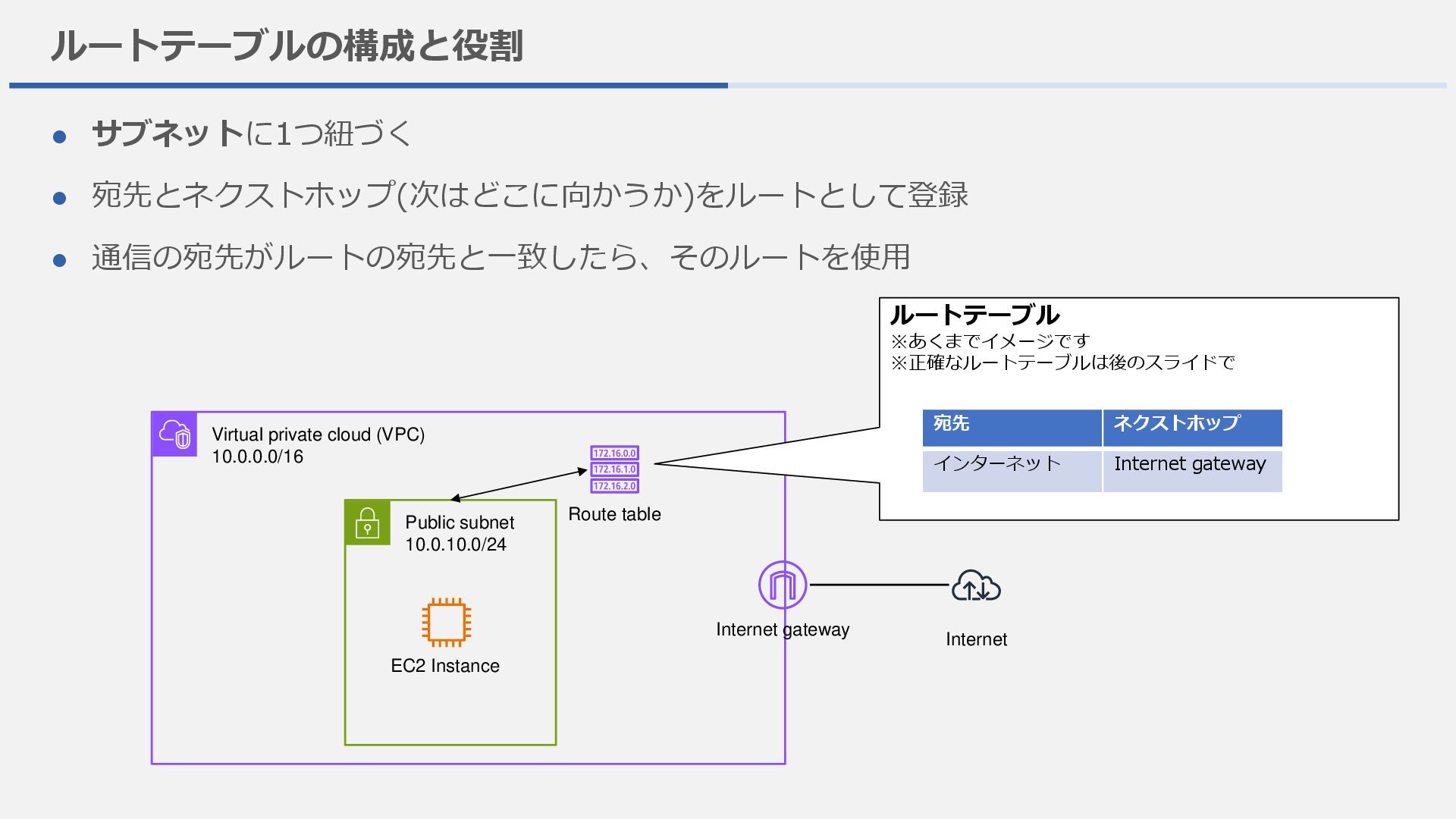1456x819 pixels.
Task: Click the VPC cloud shield icon
Action: (x=174, y=434)
